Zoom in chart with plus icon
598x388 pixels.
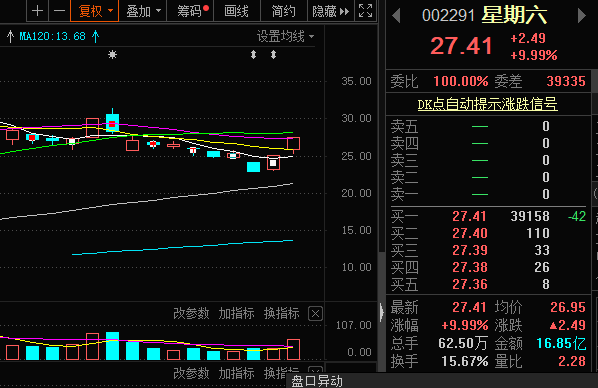(37, 11)
